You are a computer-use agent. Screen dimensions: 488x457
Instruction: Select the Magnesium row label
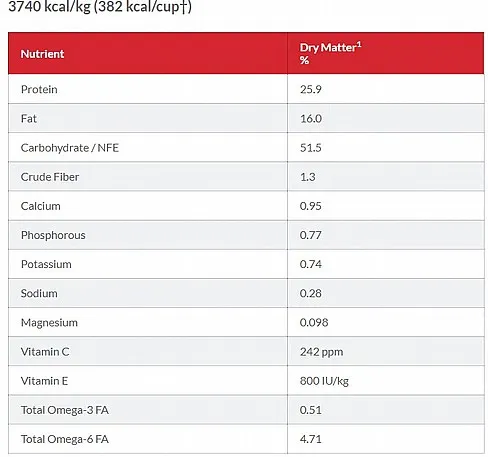point(49,323)
